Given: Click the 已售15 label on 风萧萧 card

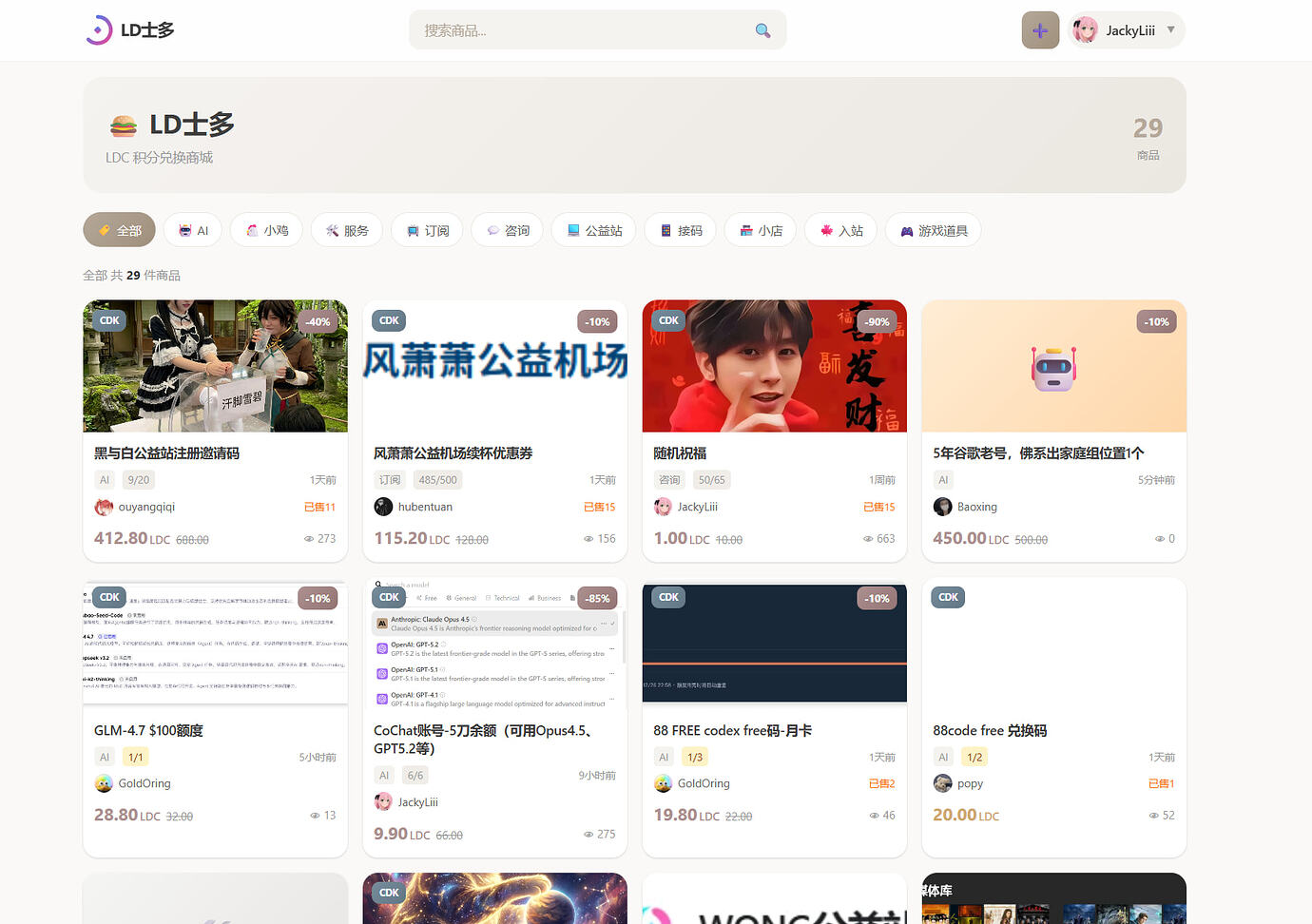Looking at the screenshot, I should 599,507.
